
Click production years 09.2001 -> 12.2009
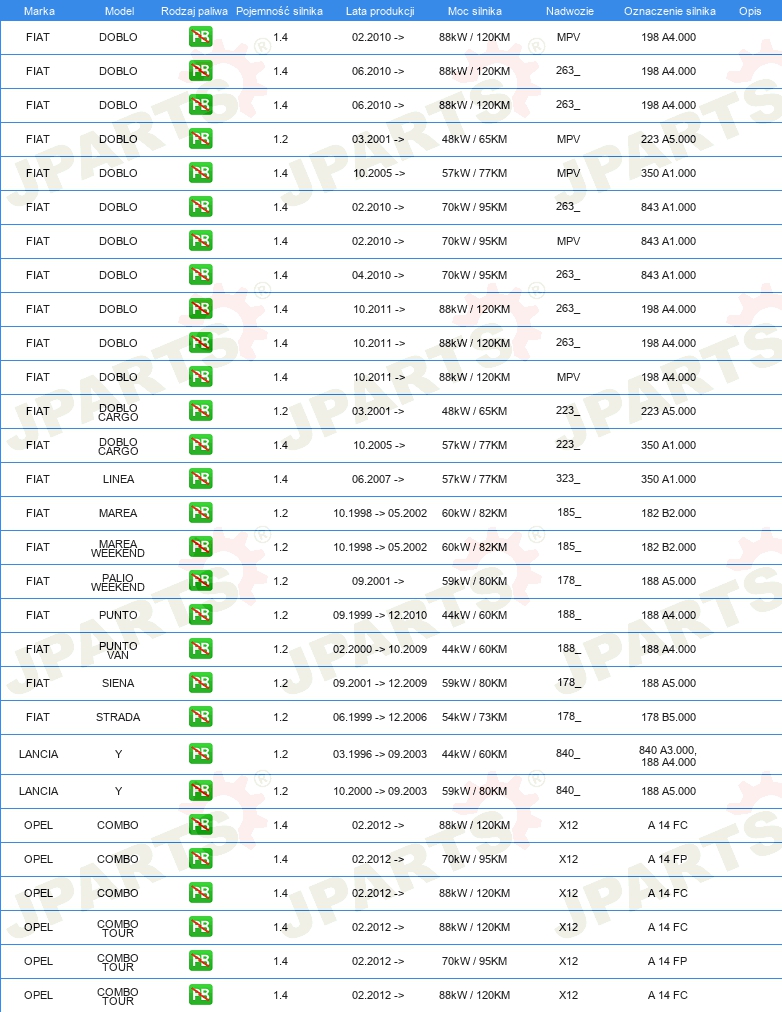(380, 683)
